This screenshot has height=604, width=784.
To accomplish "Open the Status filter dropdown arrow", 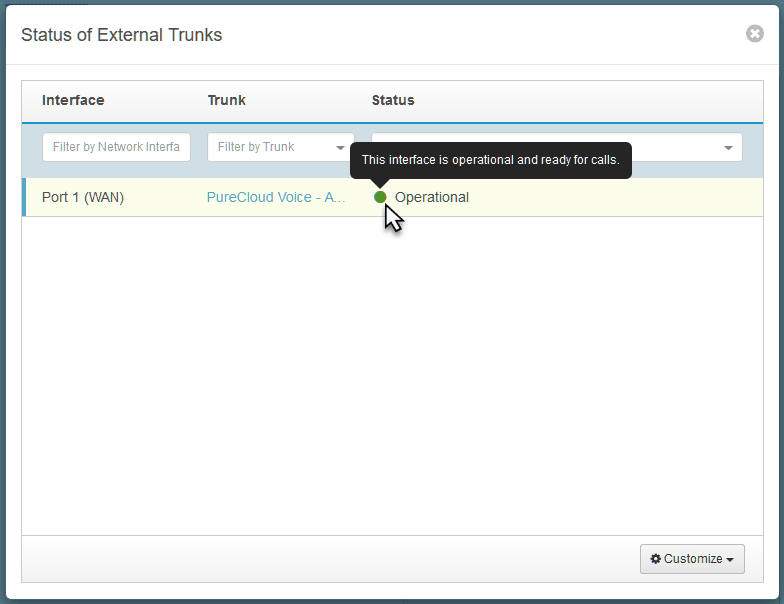I will (x=727, y=148).
